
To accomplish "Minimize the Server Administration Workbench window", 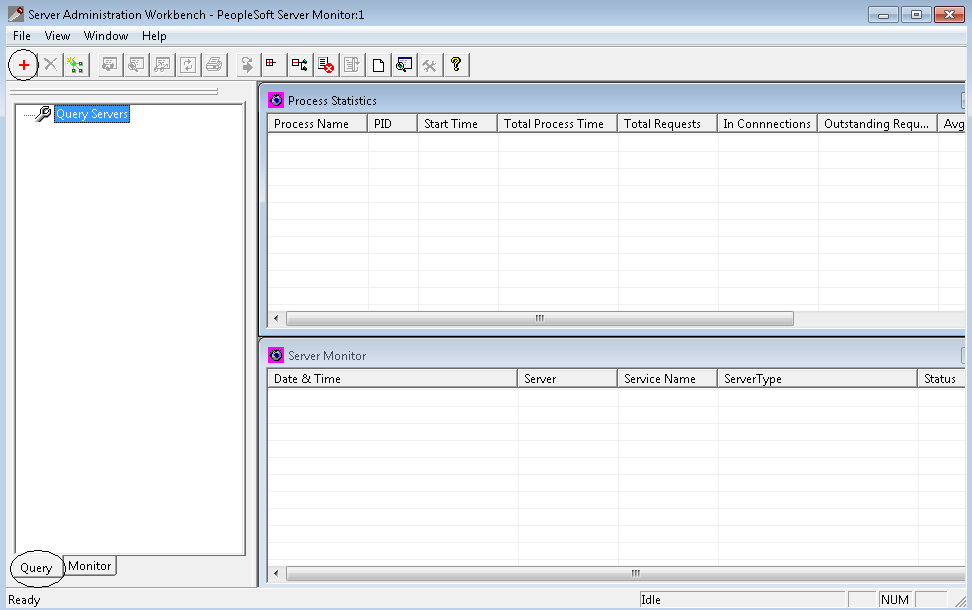I will 883,15.
